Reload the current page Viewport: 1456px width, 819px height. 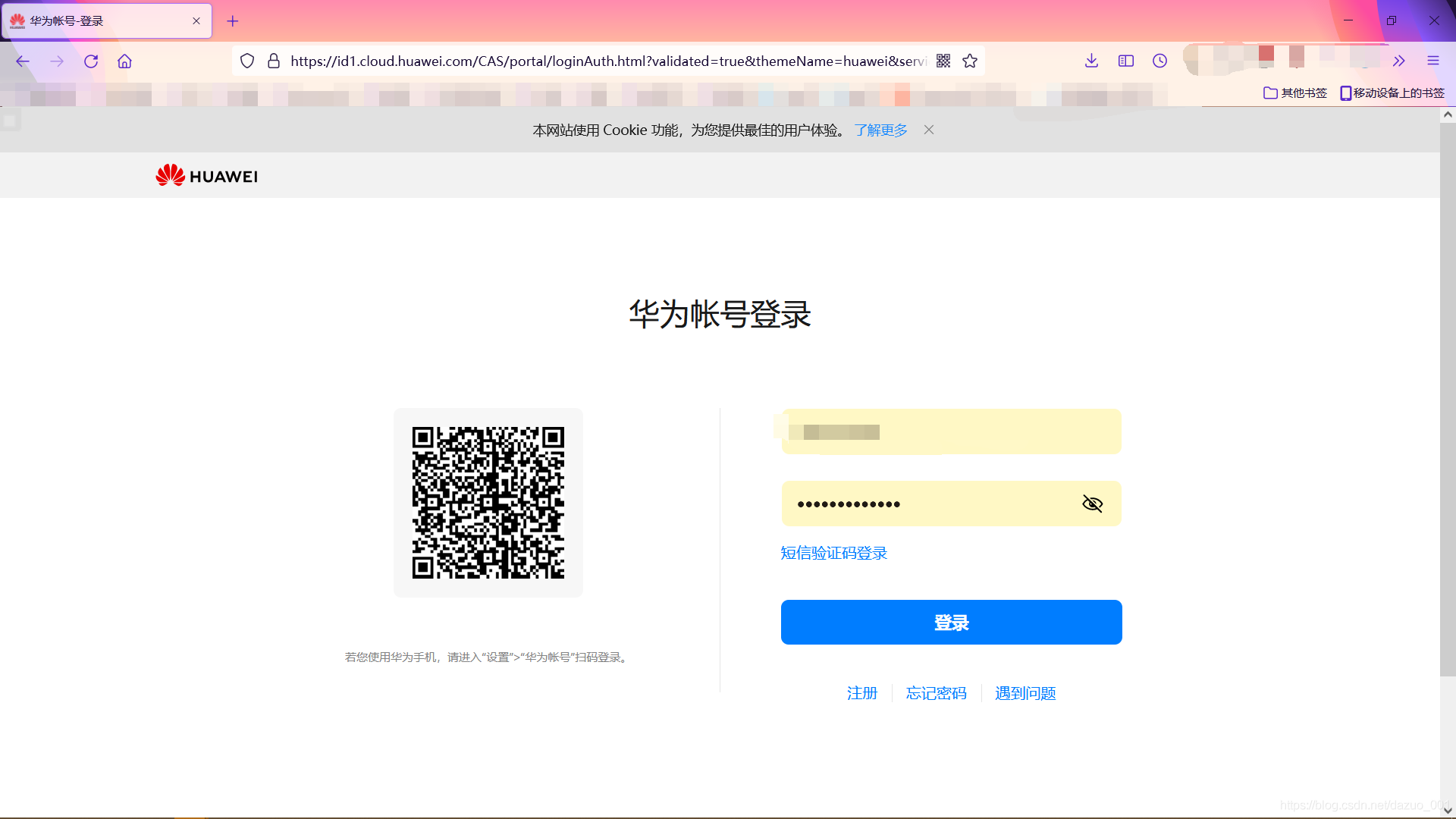point(91,61)
